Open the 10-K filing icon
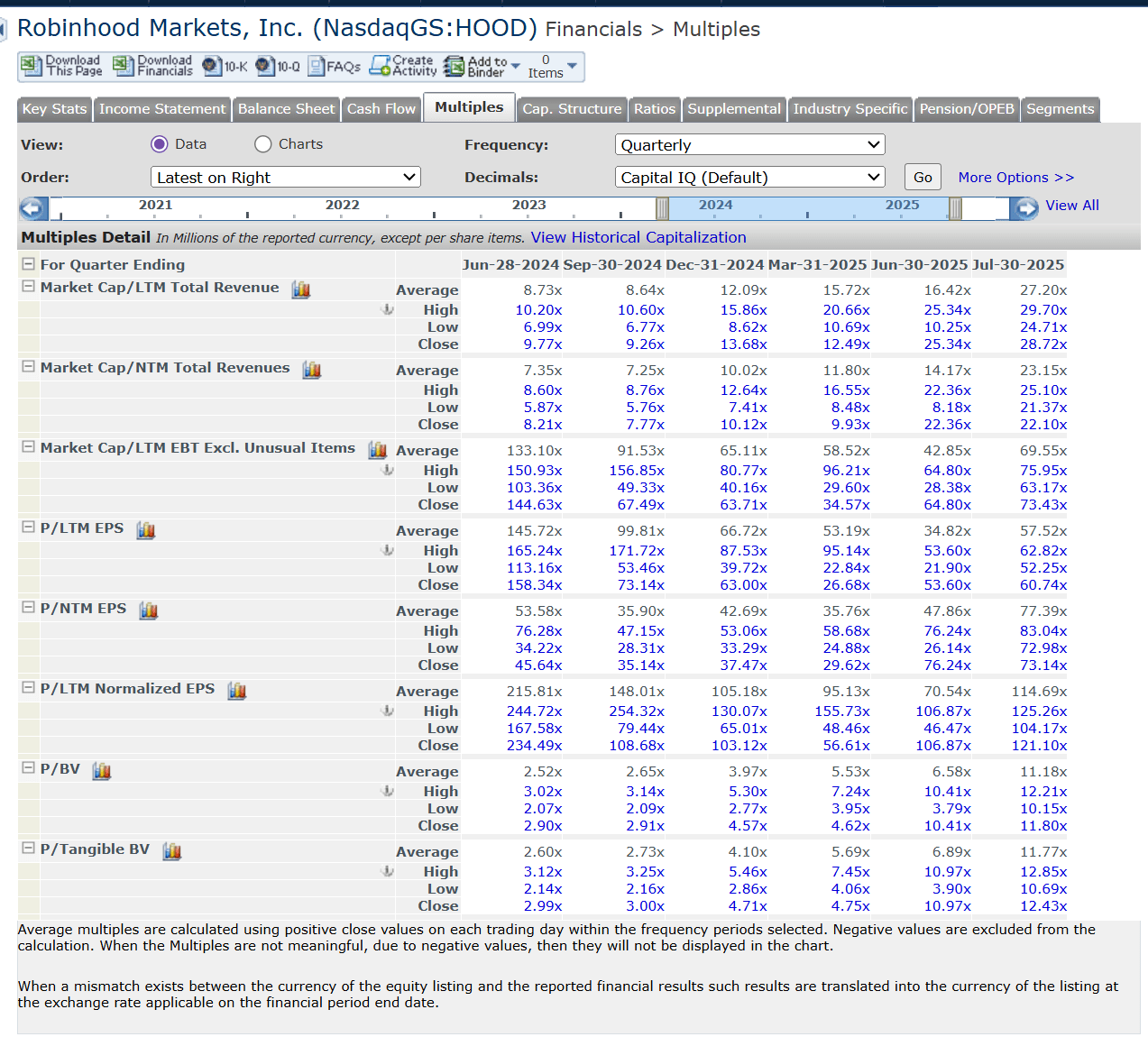This screenshot has height=1037, width=1148. pyautogui.click(x=211, y=66)
